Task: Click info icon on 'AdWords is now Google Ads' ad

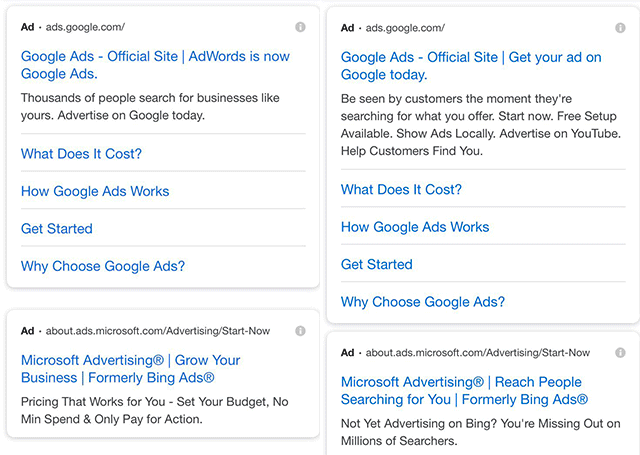Action: coord(300,27)
